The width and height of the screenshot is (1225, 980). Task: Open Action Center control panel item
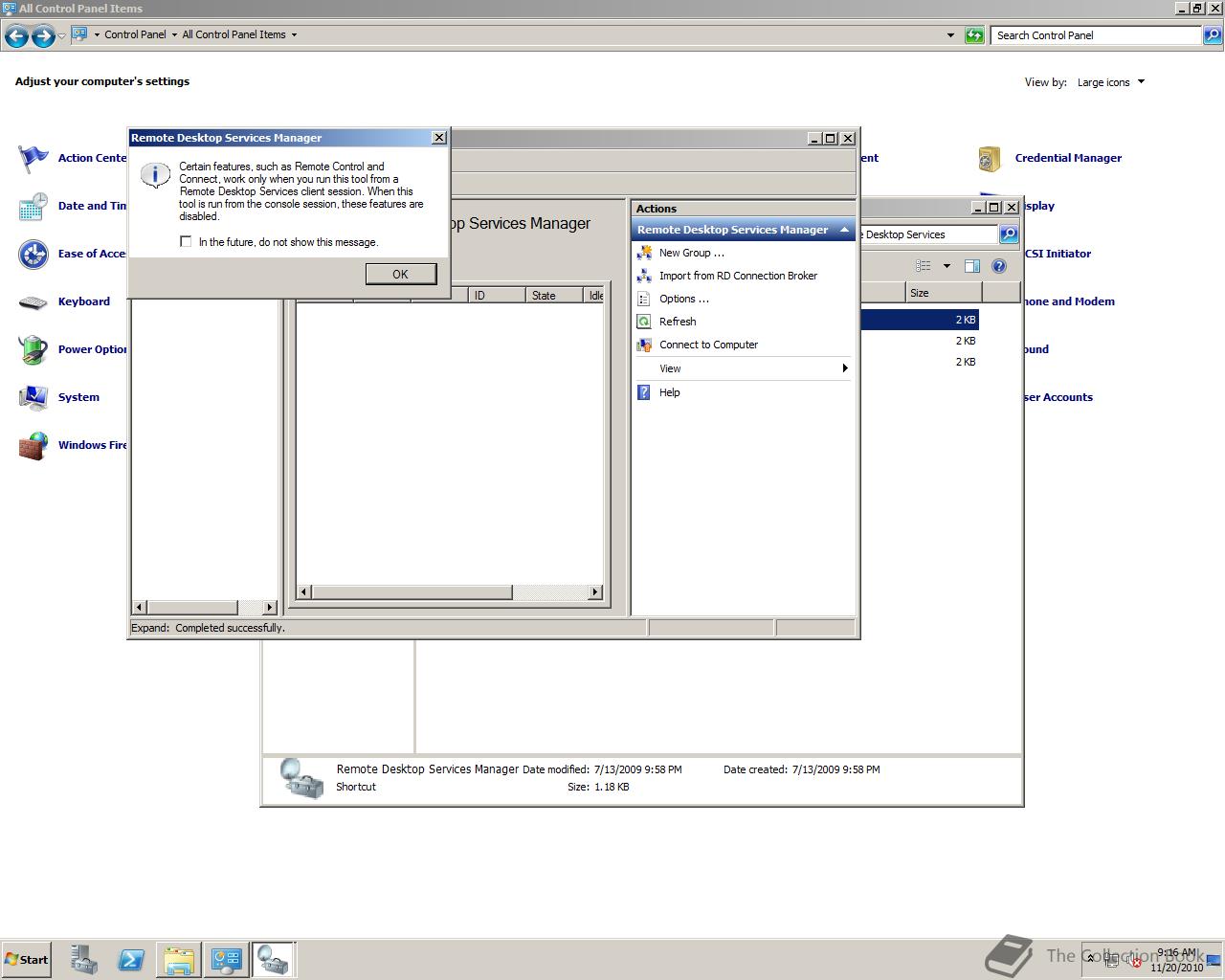coord(92,158)
